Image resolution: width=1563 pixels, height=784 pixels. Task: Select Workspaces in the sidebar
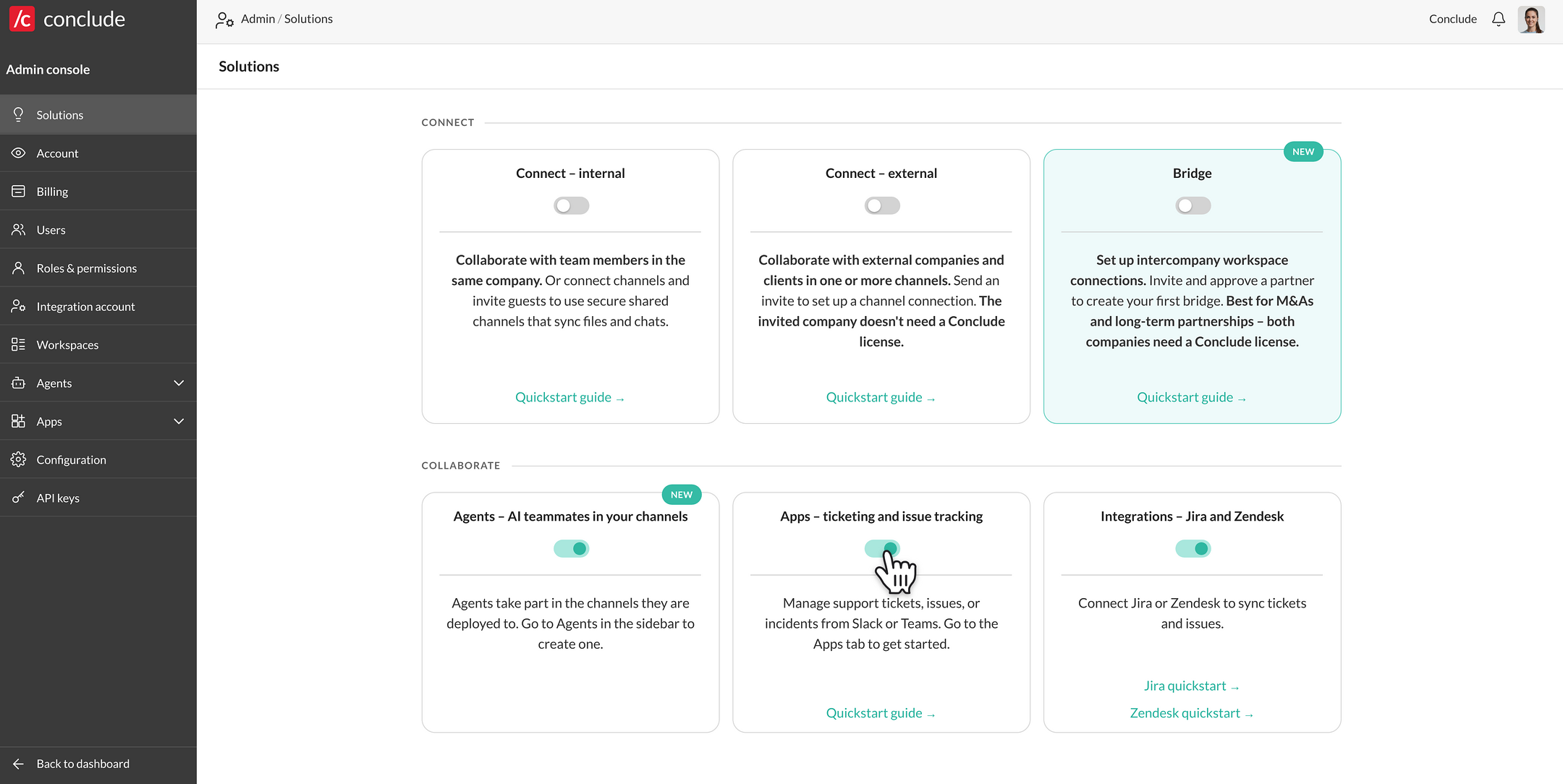point(98,344)
